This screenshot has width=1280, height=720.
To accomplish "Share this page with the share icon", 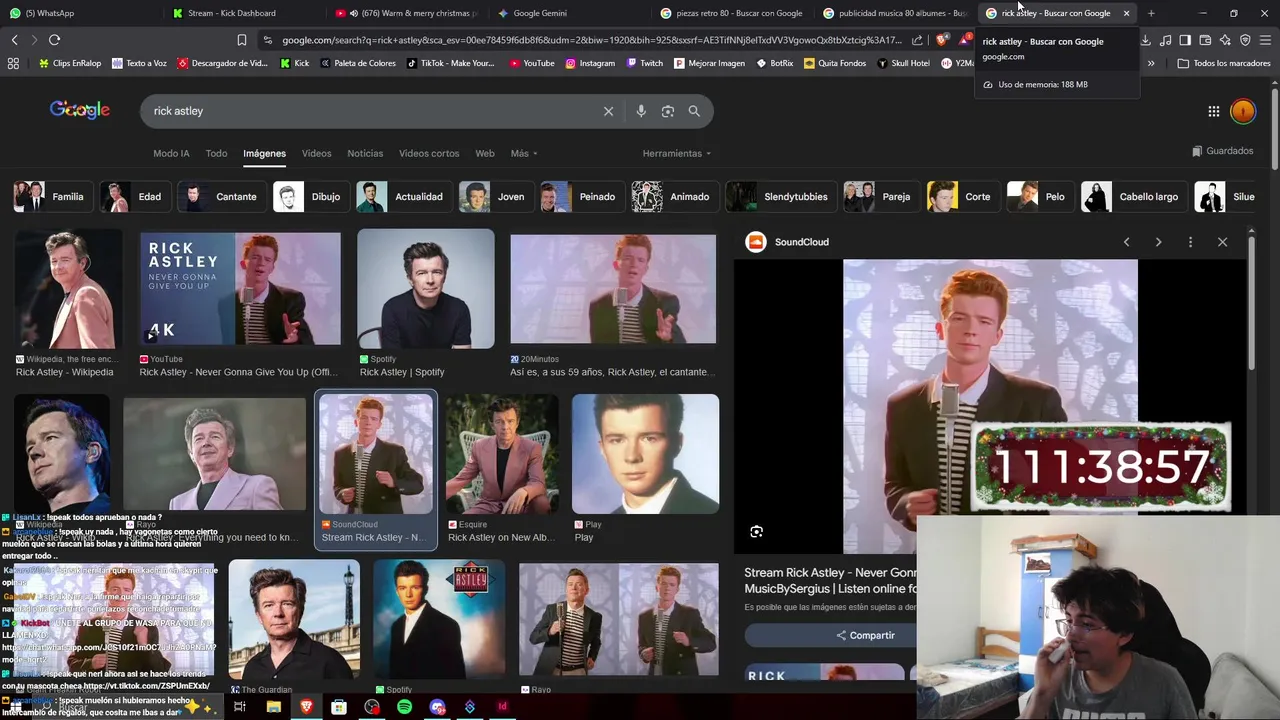I will point(917,40).
